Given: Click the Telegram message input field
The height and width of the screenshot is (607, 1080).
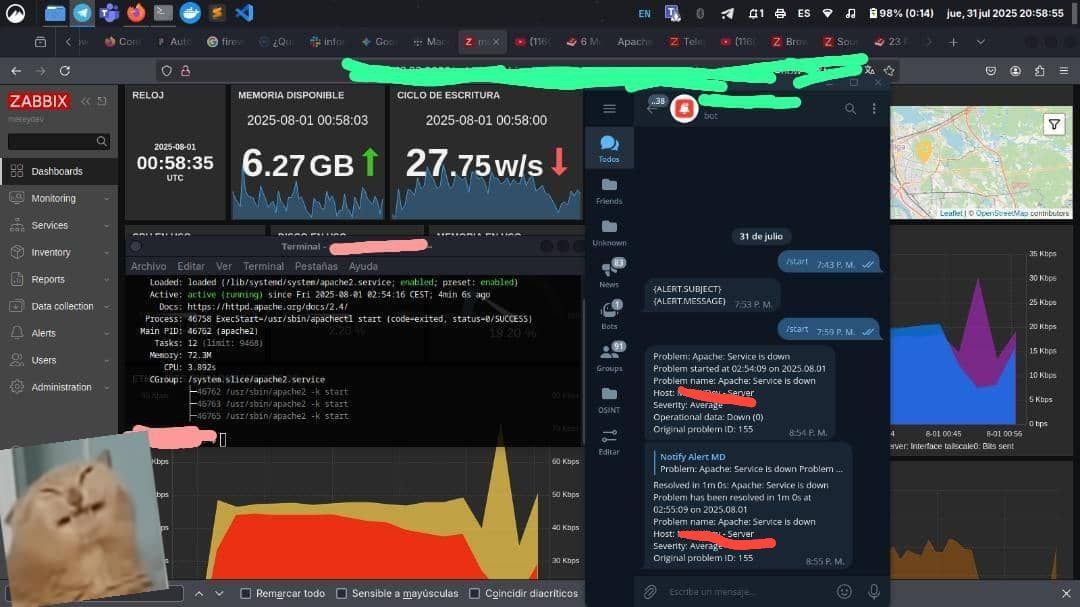Looking at the screenshot, I should coord(747,591).
